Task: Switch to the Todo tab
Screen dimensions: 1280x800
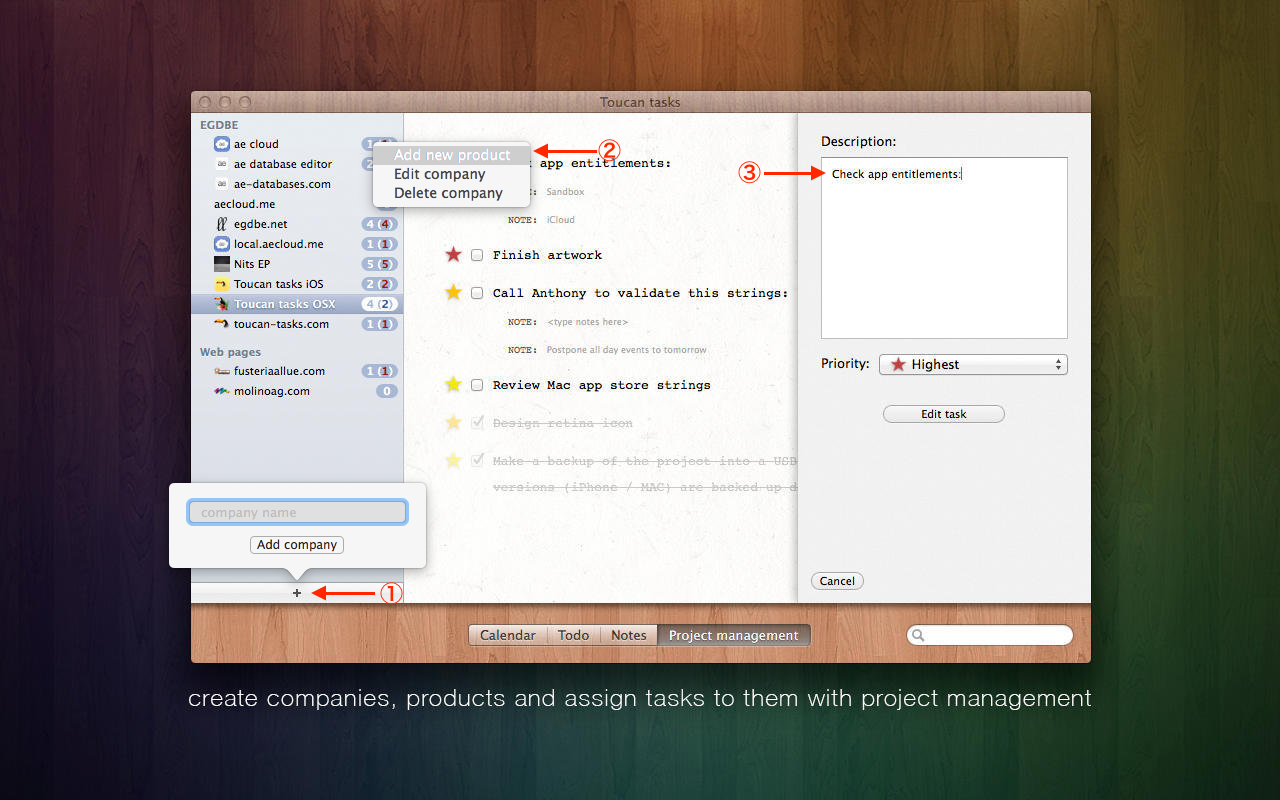Action: [x=574, y=635]
